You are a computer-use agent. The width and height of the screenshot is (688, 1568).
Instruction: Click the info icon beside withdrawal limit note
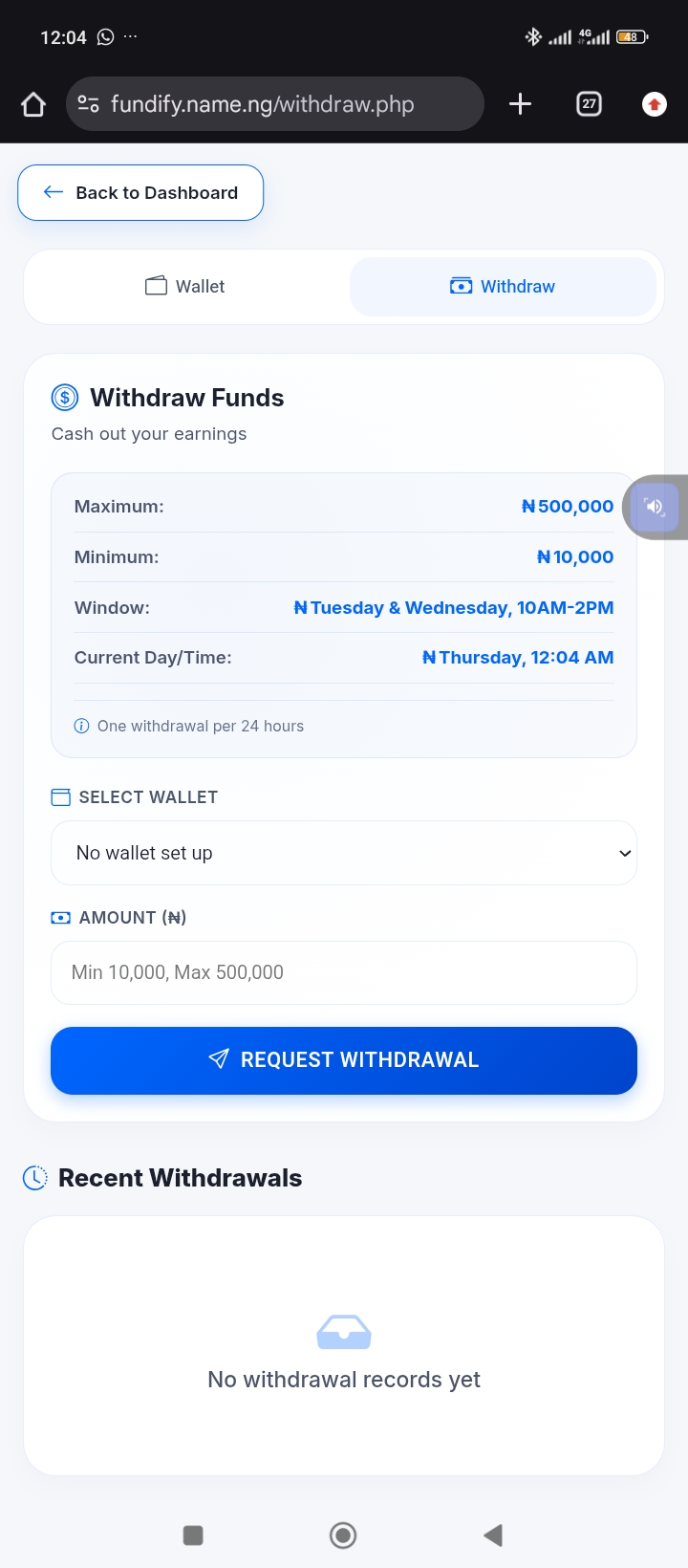click(81, 727)
